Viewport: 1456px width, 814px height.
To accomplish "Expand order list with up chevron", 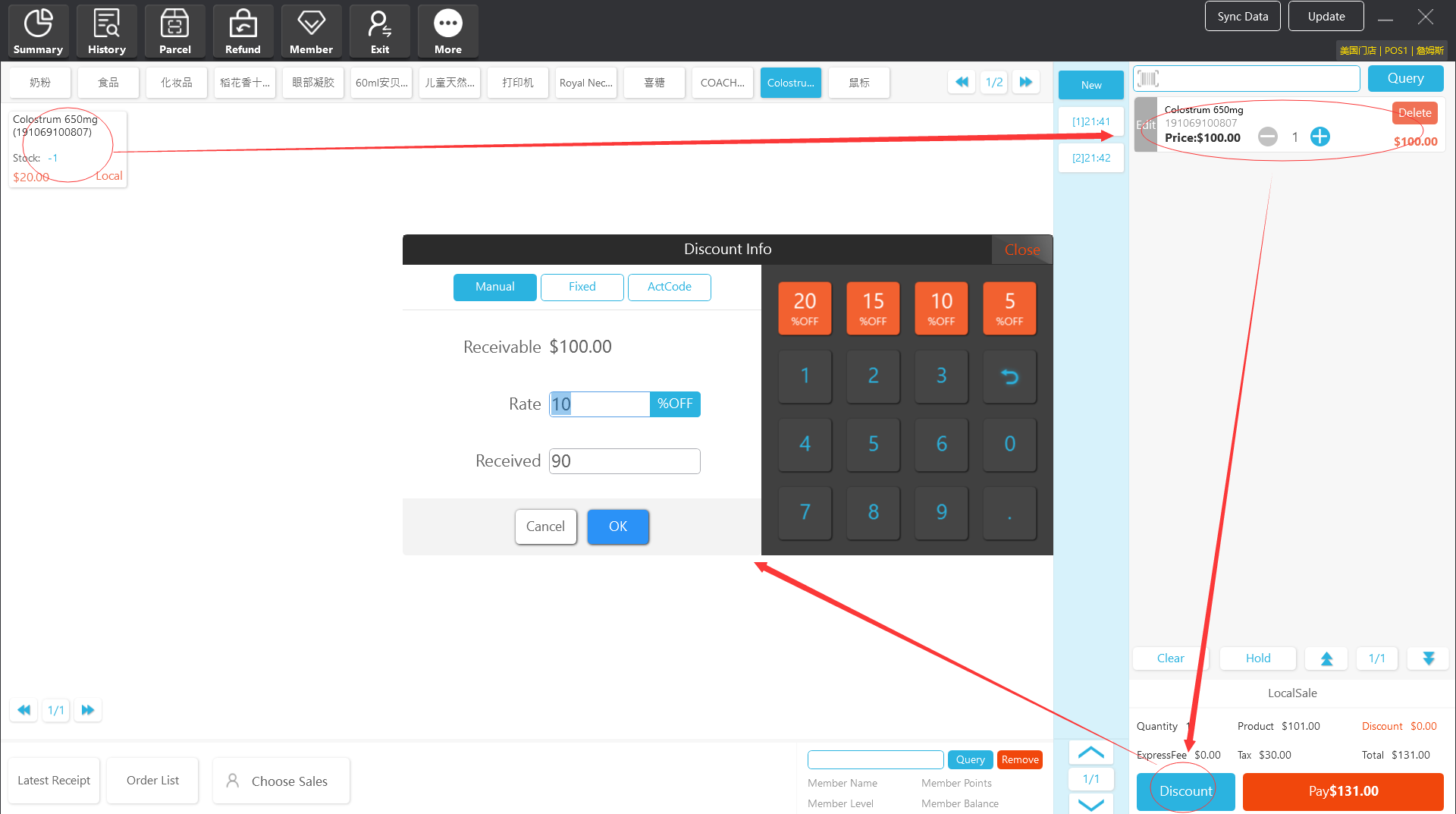I will (x=1090, y=753).
